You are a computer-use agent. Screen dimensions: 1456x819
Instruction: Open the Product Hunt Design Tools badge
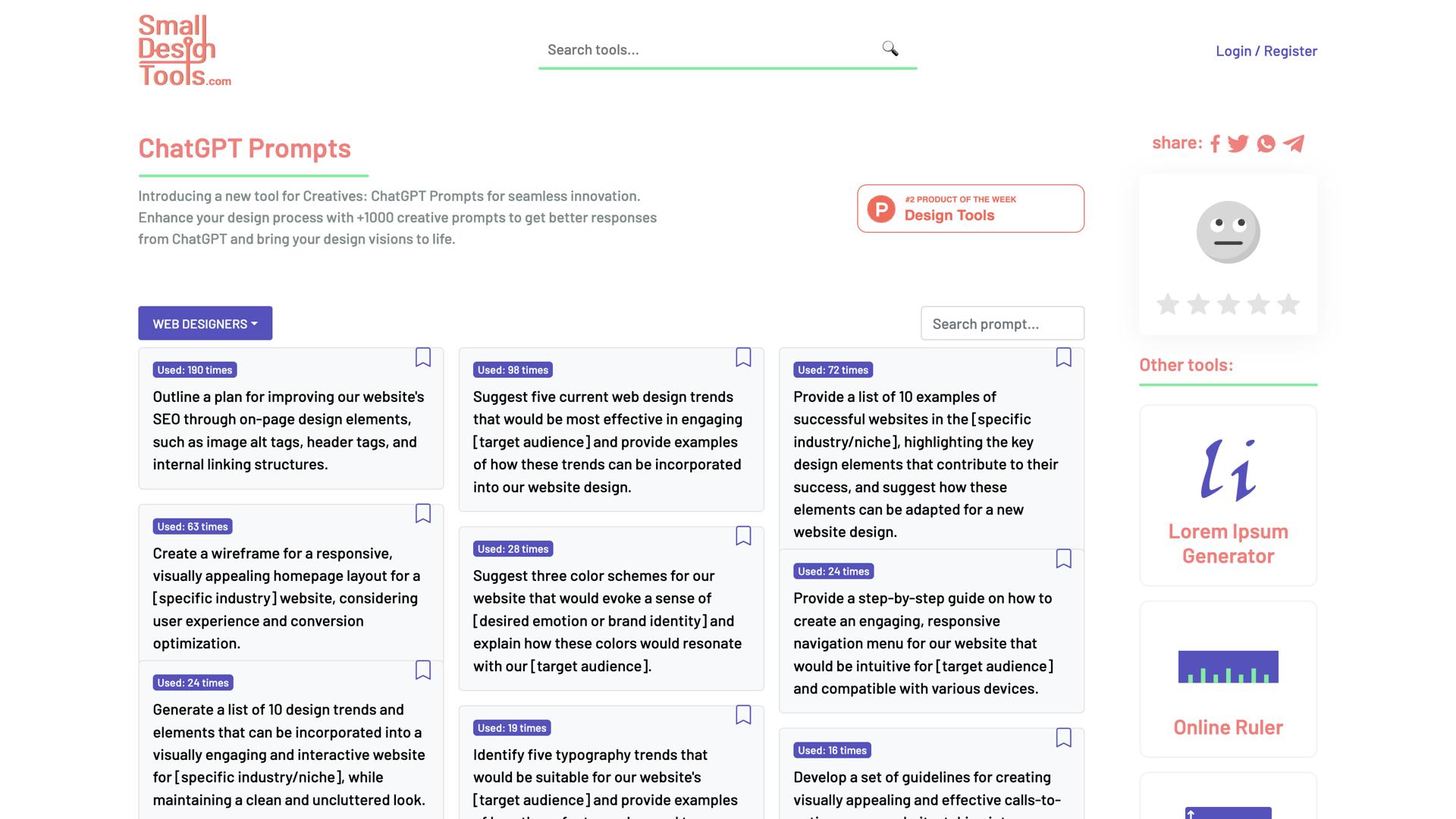(x=971, y=209)
